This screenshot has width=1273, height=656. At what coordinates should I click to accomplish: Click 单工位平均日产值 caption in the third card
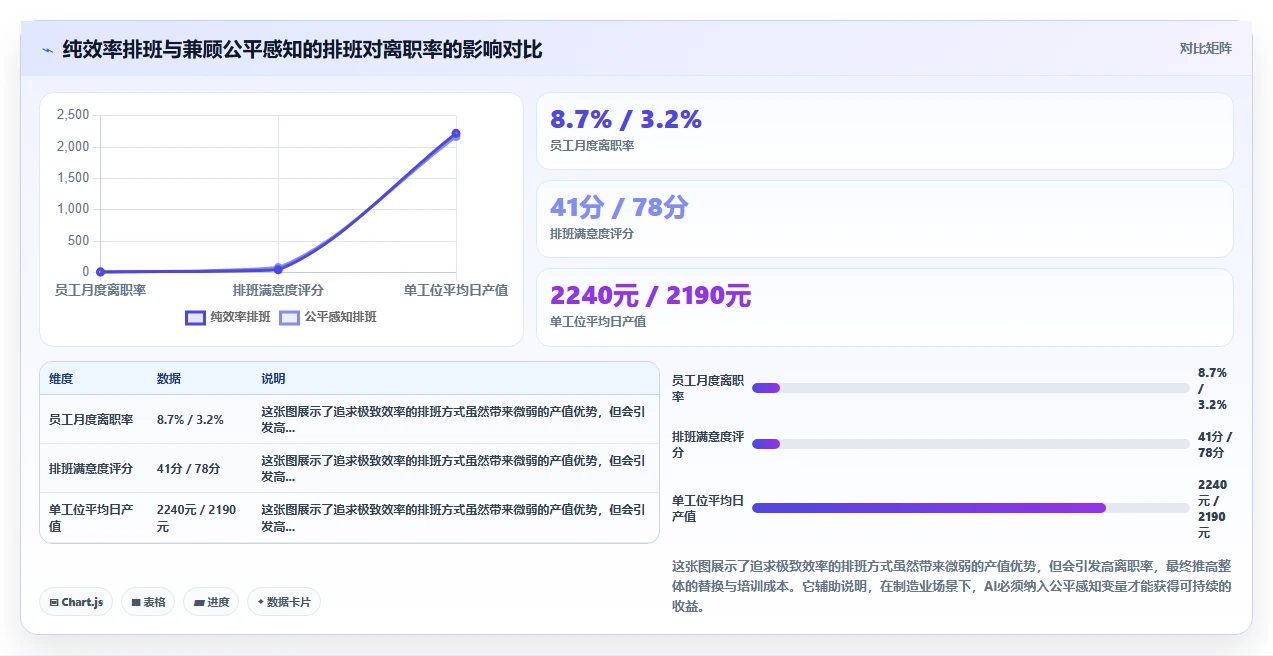tap(598, 322)
